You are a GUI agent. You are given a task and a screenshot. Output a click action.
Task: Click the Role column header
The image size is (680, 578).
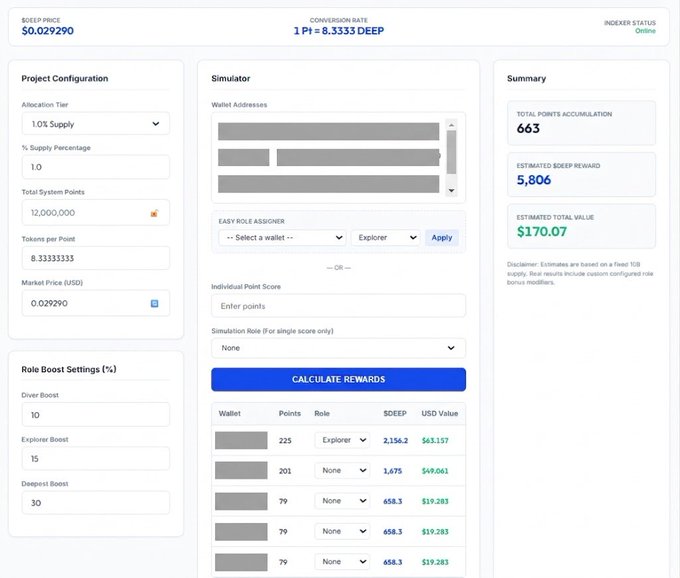(x=322, y=414)
